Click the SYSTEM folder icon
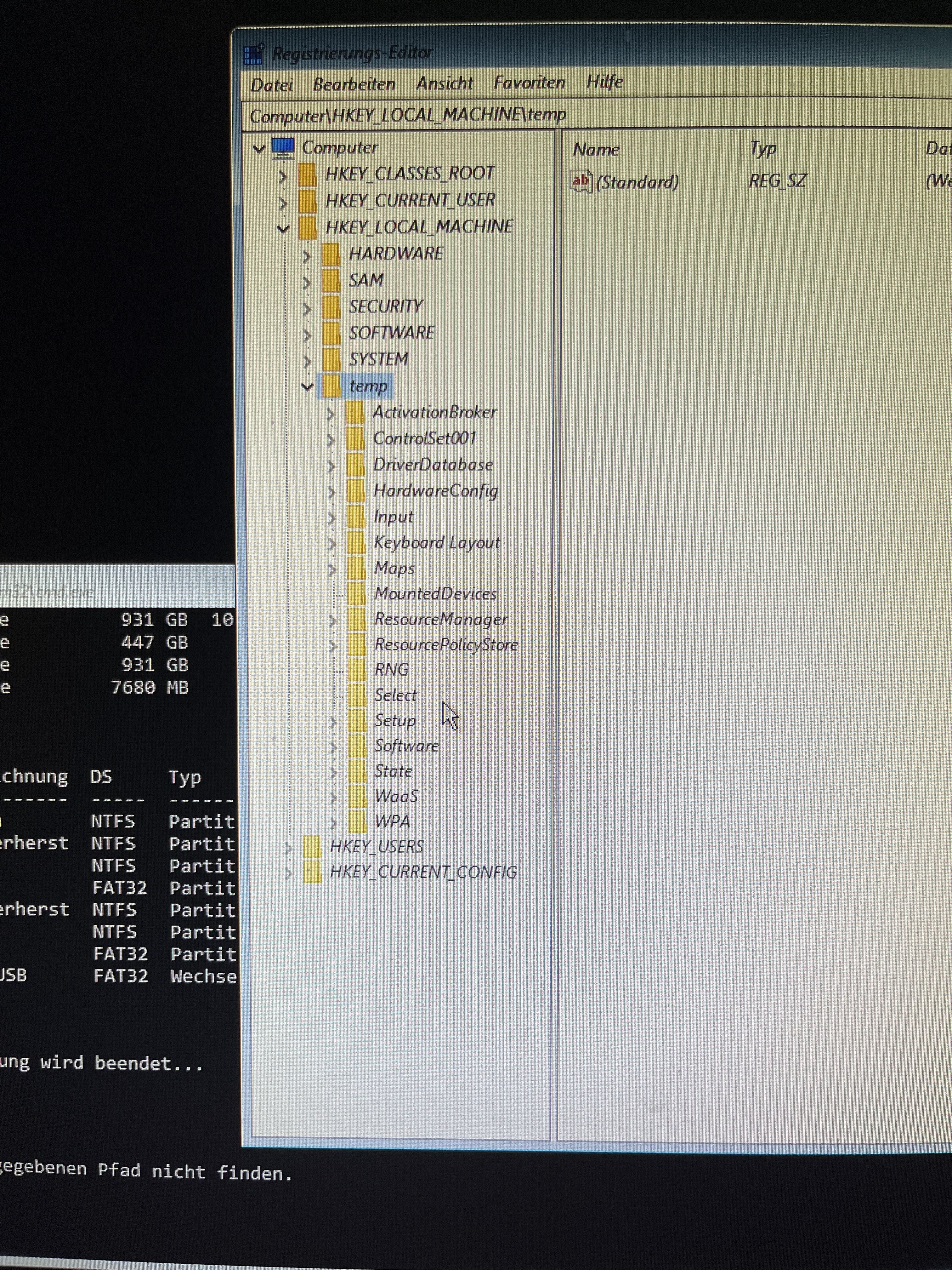The image size is (952, 1270). coord(331,360)
